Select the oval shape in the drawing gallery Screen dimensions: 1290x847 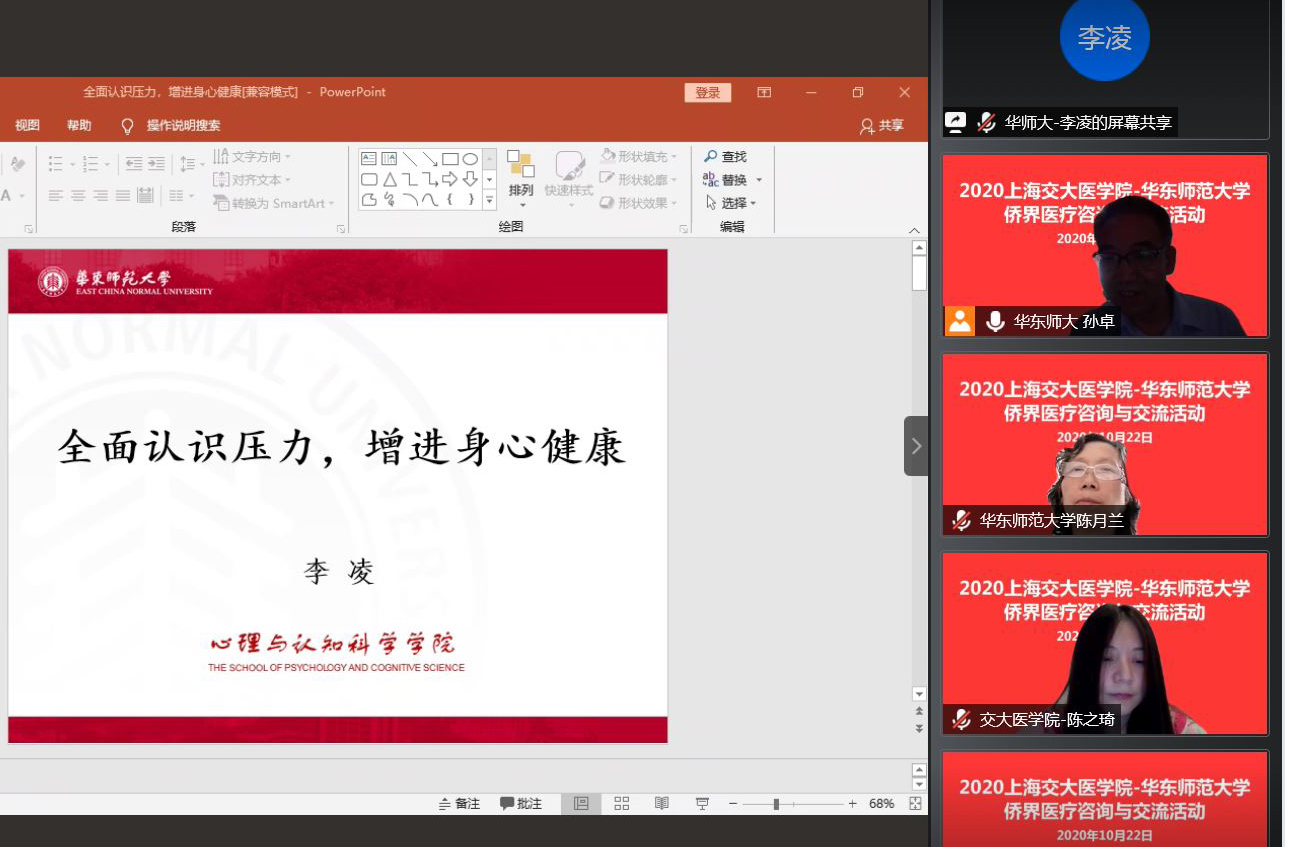point(470,159)
